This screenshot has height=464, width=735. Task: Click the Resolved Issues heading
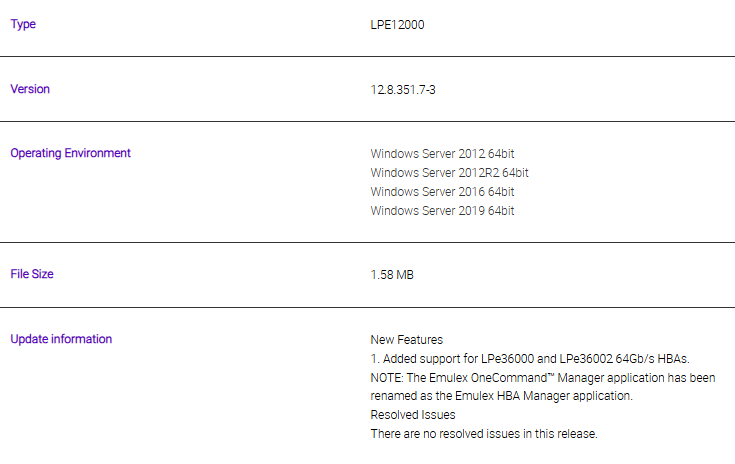413,415
